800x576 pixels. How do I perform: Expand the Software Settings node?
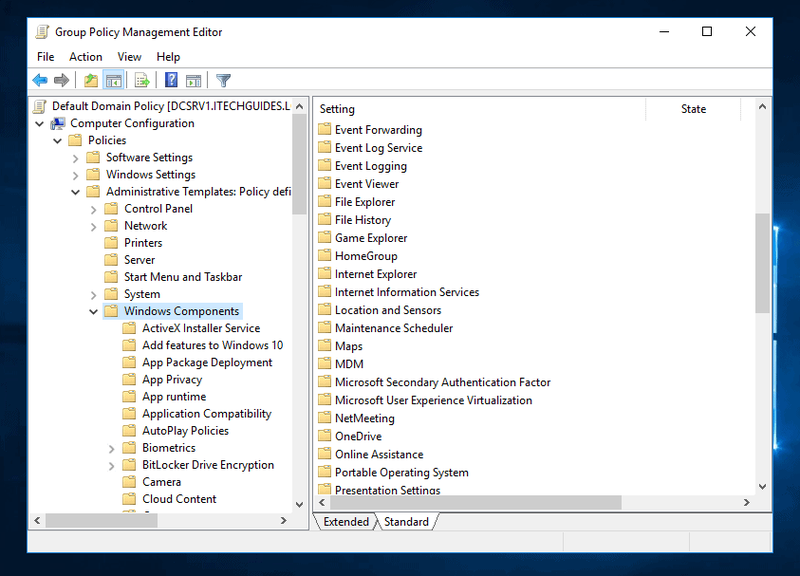click(x=76, y=158)
